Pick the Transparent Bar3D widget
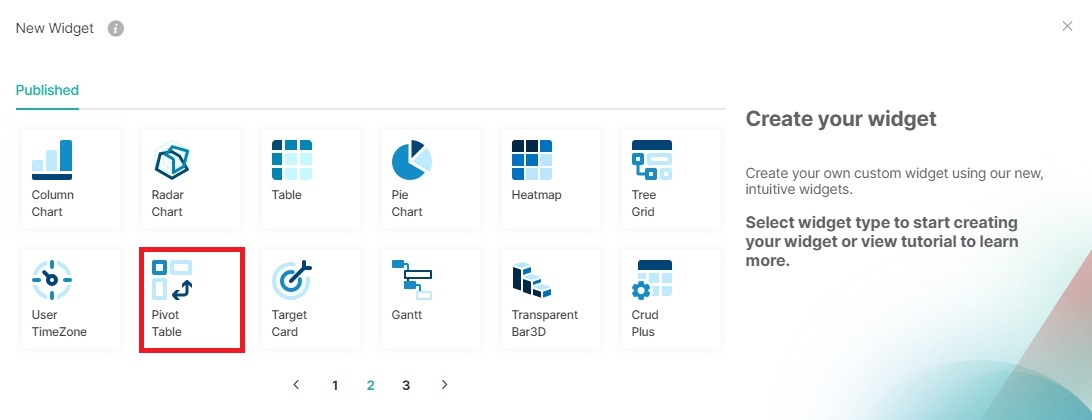The image size is (1092, 420). [551, 299]
